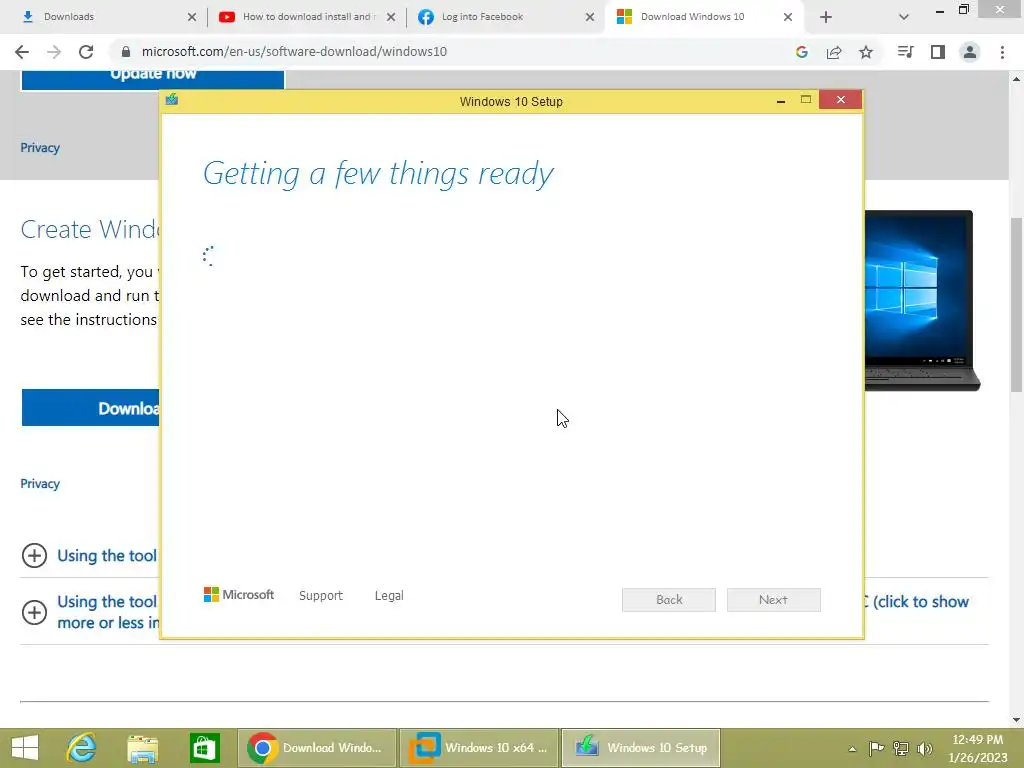Open File Explorer from taskbar
The width and height of the screenshot is (1024, 768).
[x=142, y=748]
